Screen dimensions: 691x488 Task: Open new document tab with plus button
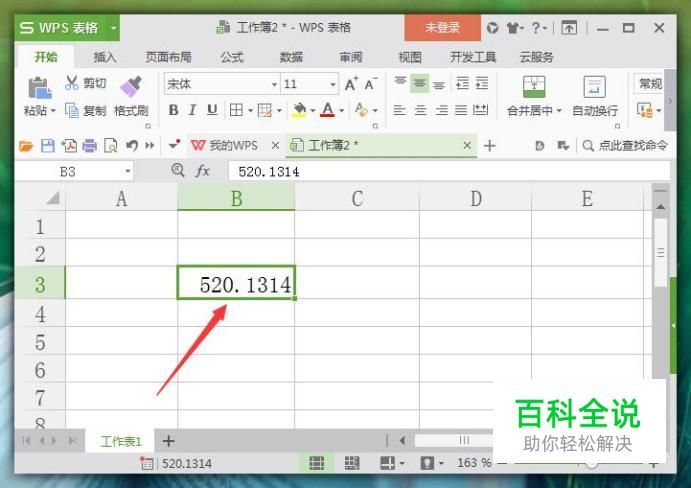(490, 145)
